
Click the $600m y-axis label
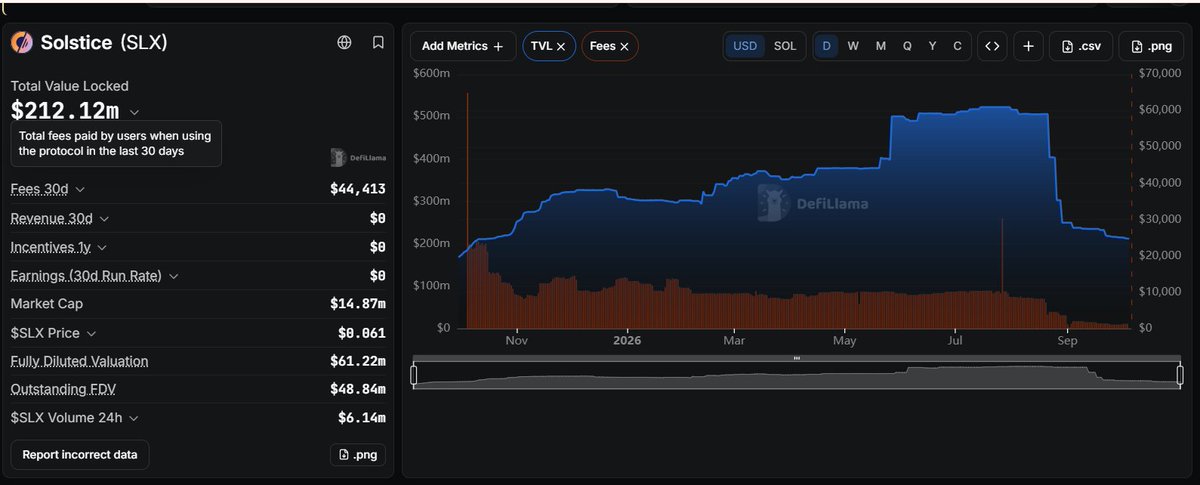pos(431,73)
